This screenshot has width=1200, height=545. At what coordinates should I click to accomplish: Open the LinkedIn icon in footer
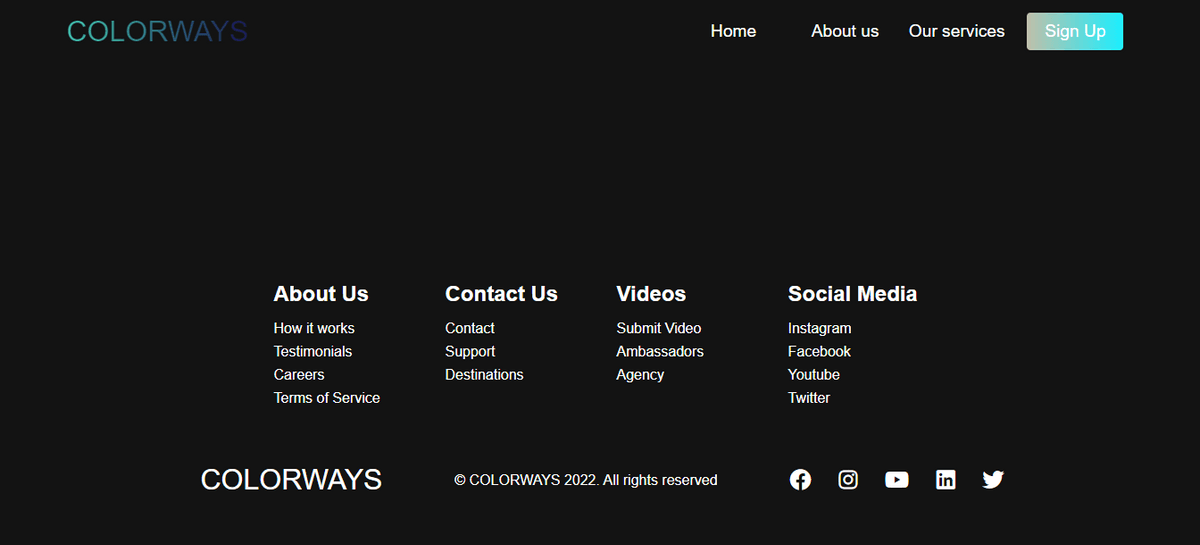[945, 480]
